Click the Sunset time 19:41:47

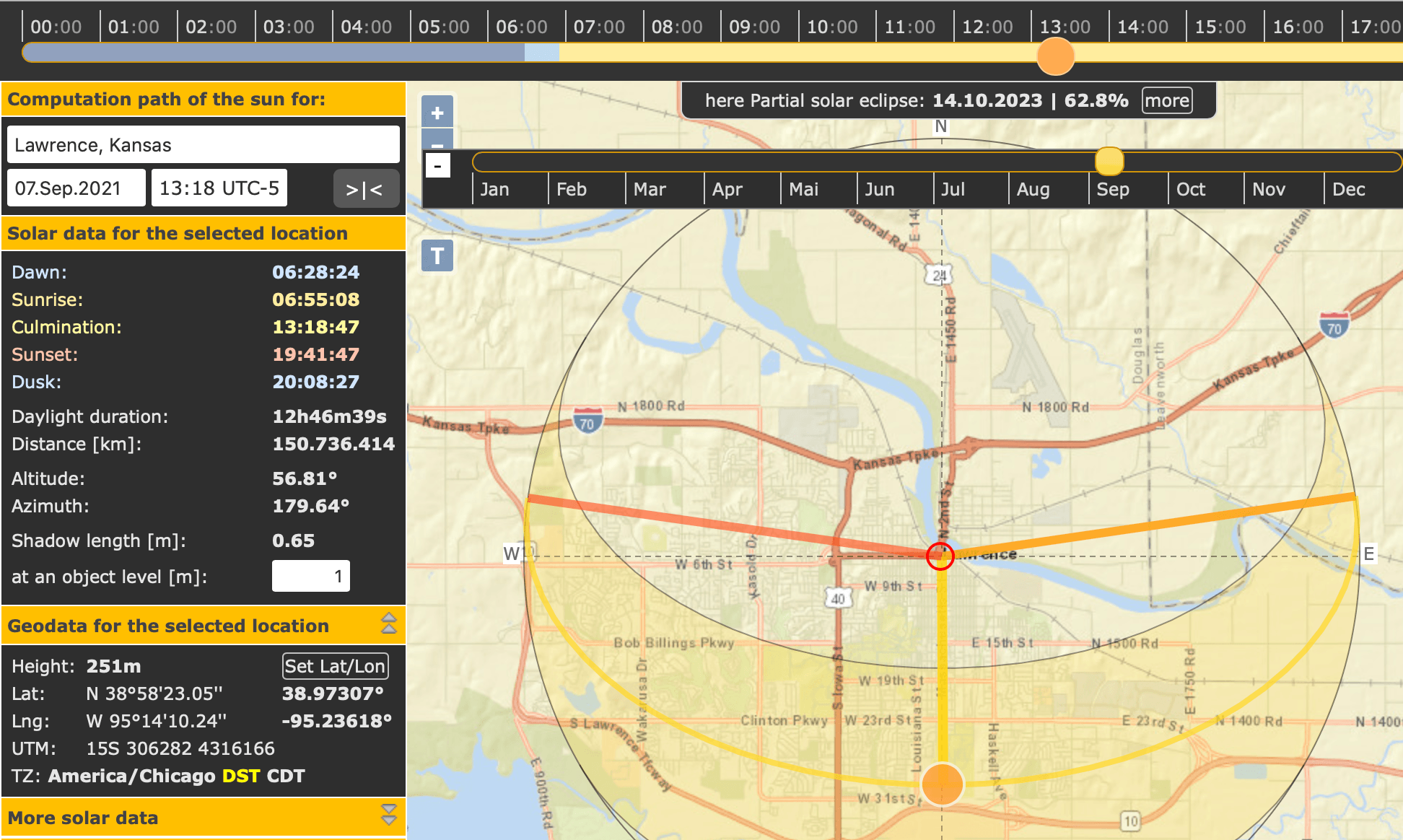tap(316, 354)
